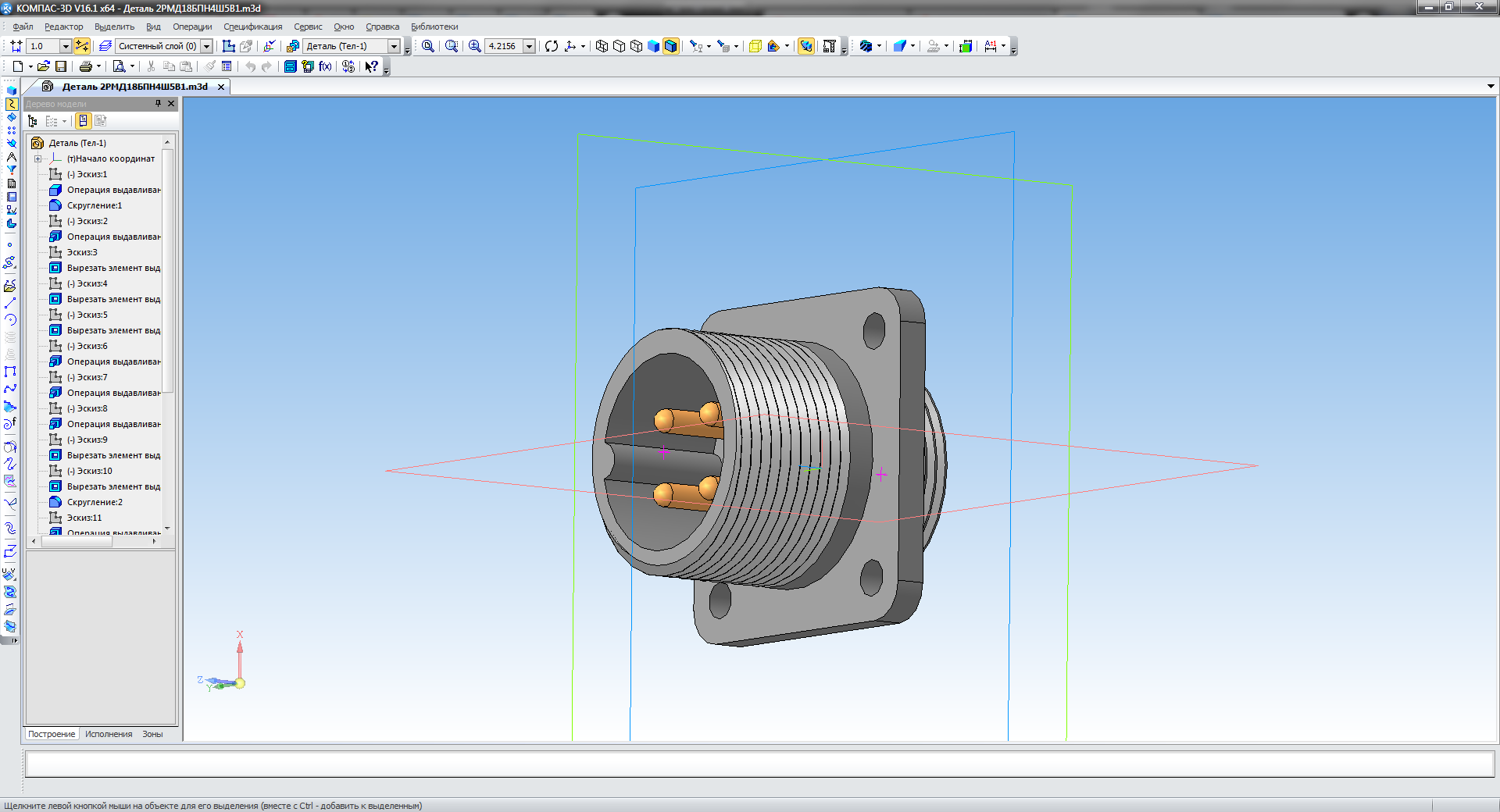This screenshot has width=1500, height=812.
Task: Close the Дерево модели panel
Action: [x=171, y=103]
